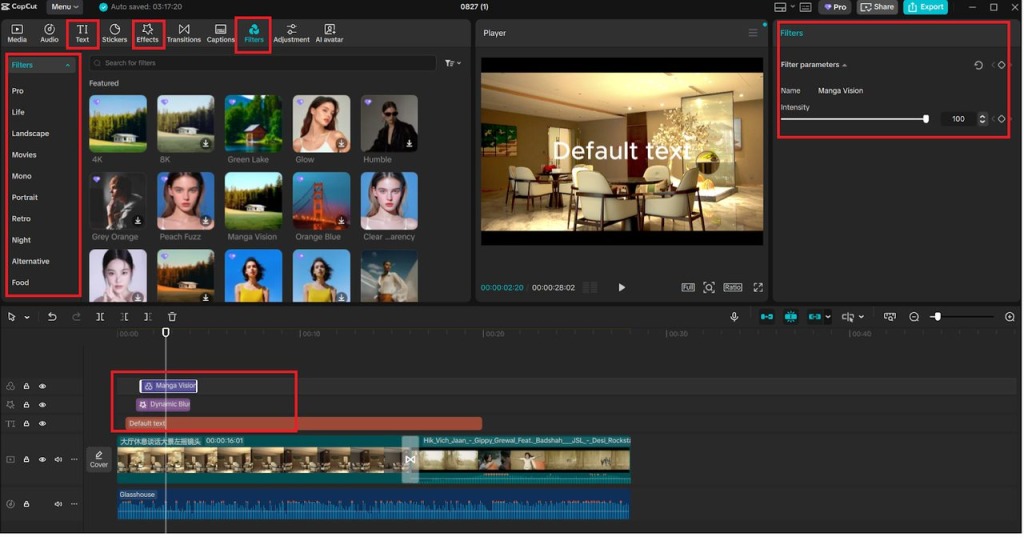The image size is (1024, 541).
Task: Open the Transitions panel
Action: pyautogui.click(x=183, y=33)
